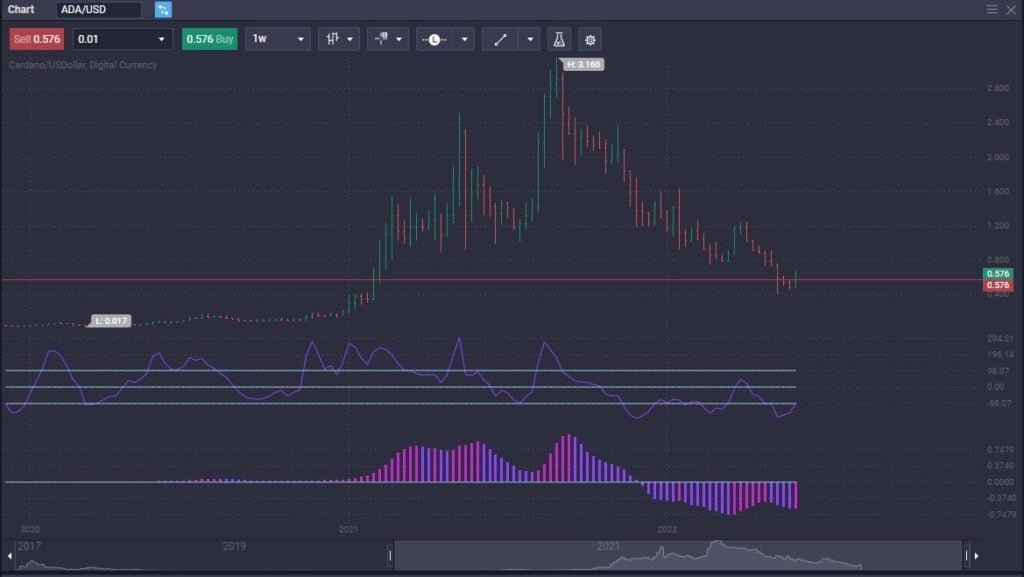Toggle the chart type dropdown arrow
Screen dimensions: 1024x577
click(350, 39)
